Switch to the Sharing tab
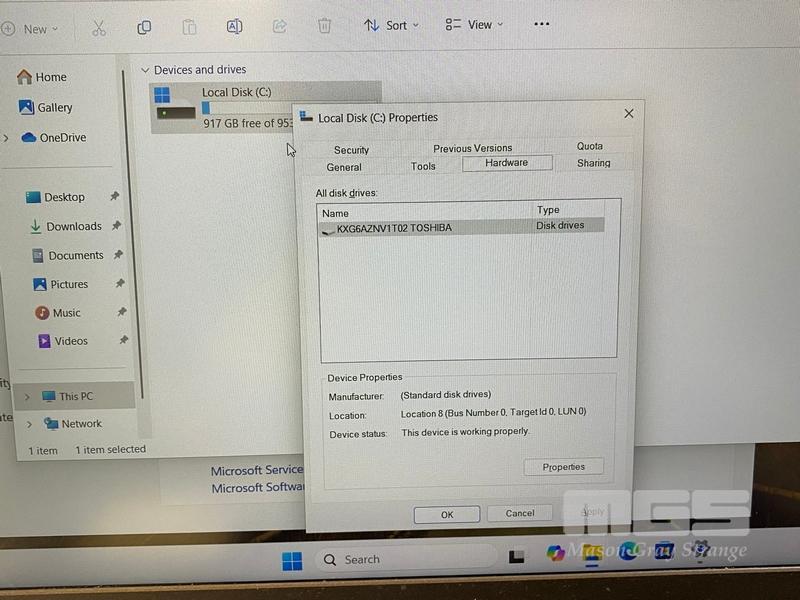 click(x=593, y=163)
